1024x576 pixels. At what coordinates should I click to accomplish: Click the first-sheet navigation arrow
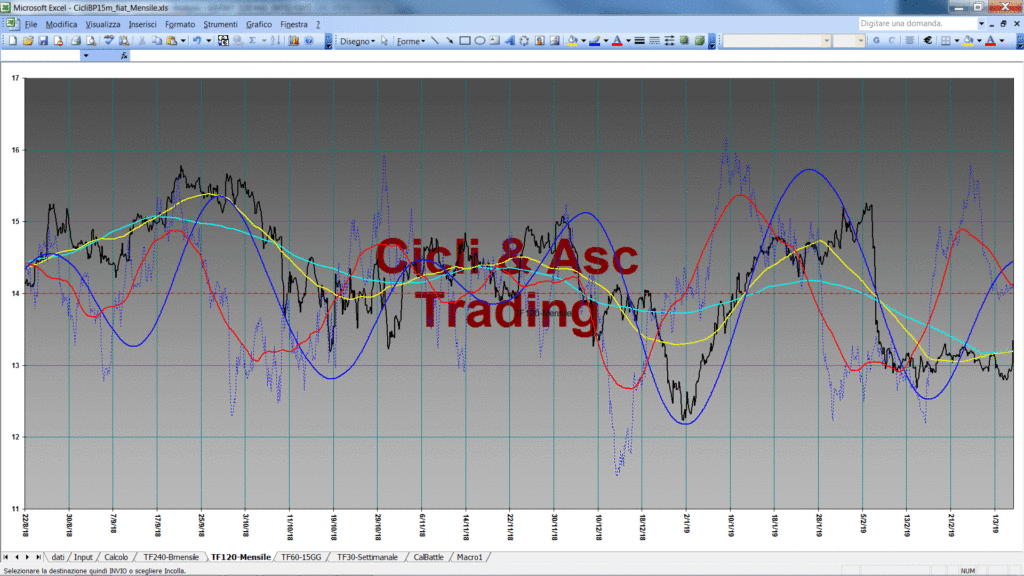click(6, 557)
